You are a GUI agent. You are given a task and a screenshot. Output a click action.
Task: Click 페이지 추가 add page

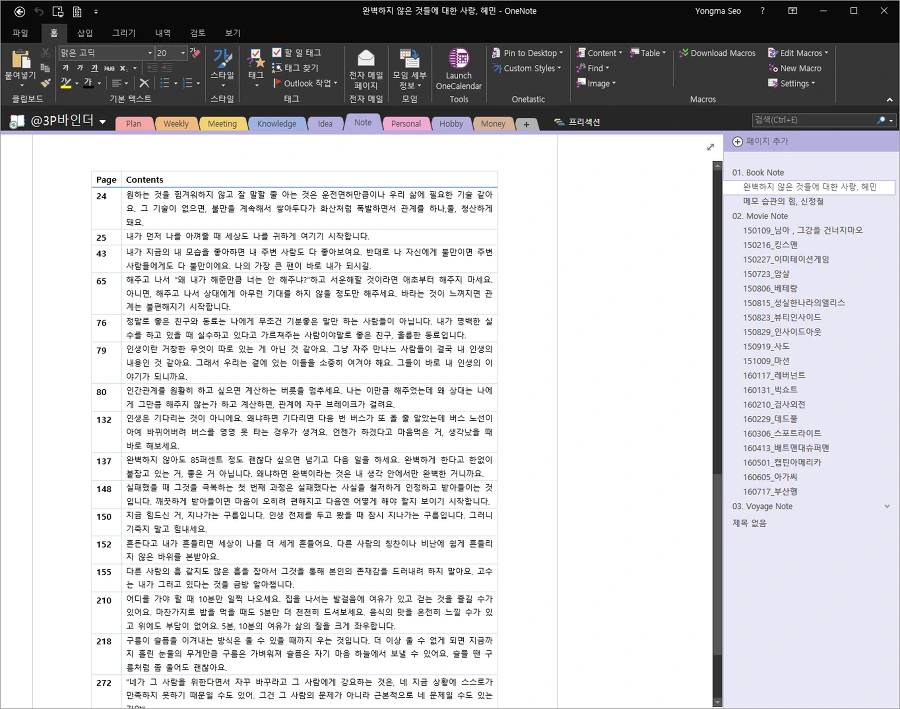[761, 141]
